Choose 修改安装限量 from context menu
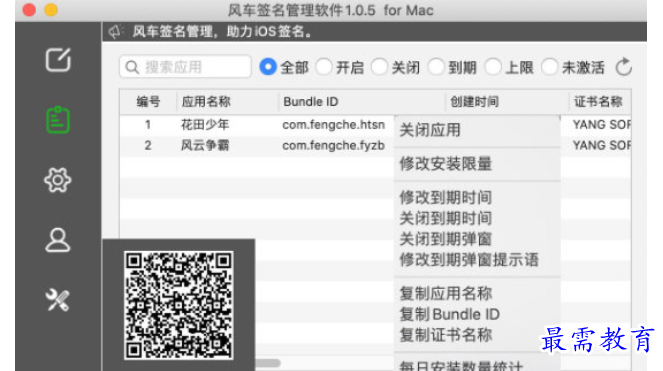Image resolution: width=663 pixels, height=371 pixels. (446, 164)
